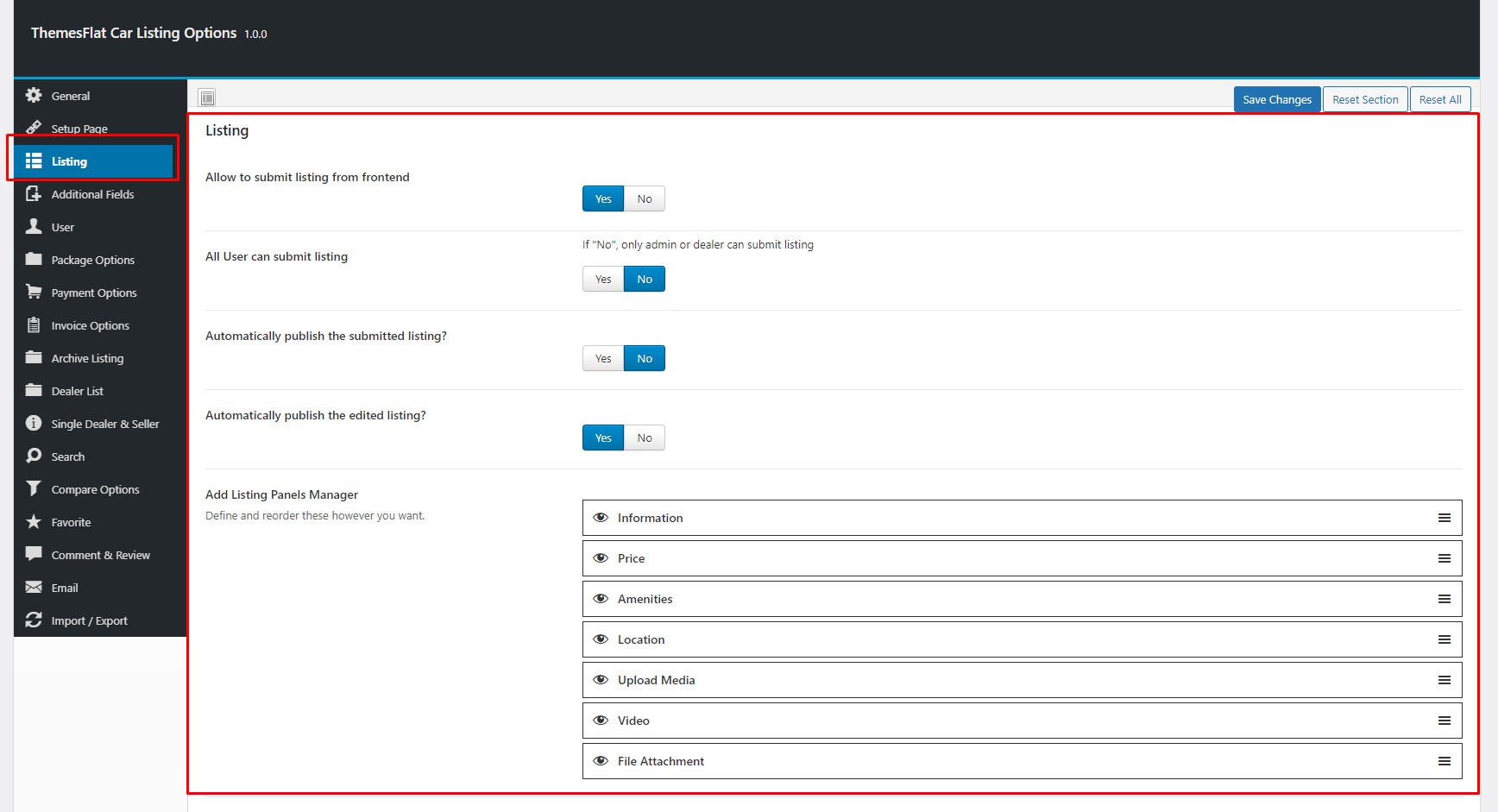1498x812 pixels.
Task: Grab the Price panel reorder handle
Action: tap(1444, 558)
